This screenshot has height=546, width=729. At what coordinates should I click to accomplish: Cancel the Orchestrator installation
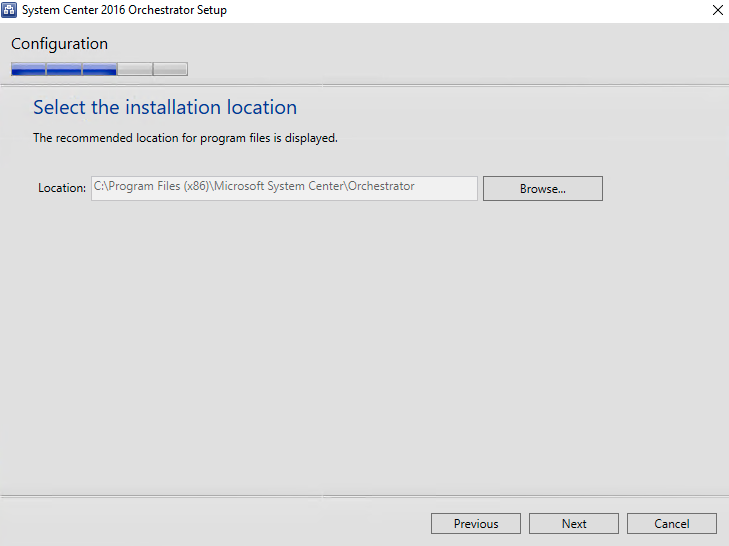tap(671, 523)
